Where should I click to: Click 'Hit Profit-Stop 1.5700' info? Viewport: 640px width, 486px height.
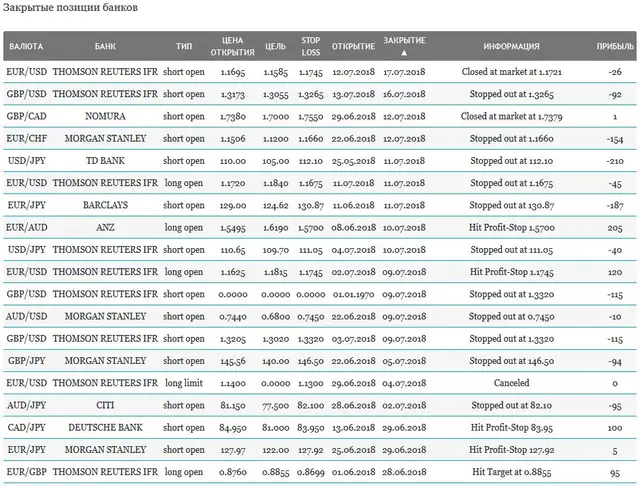(512, 227)
